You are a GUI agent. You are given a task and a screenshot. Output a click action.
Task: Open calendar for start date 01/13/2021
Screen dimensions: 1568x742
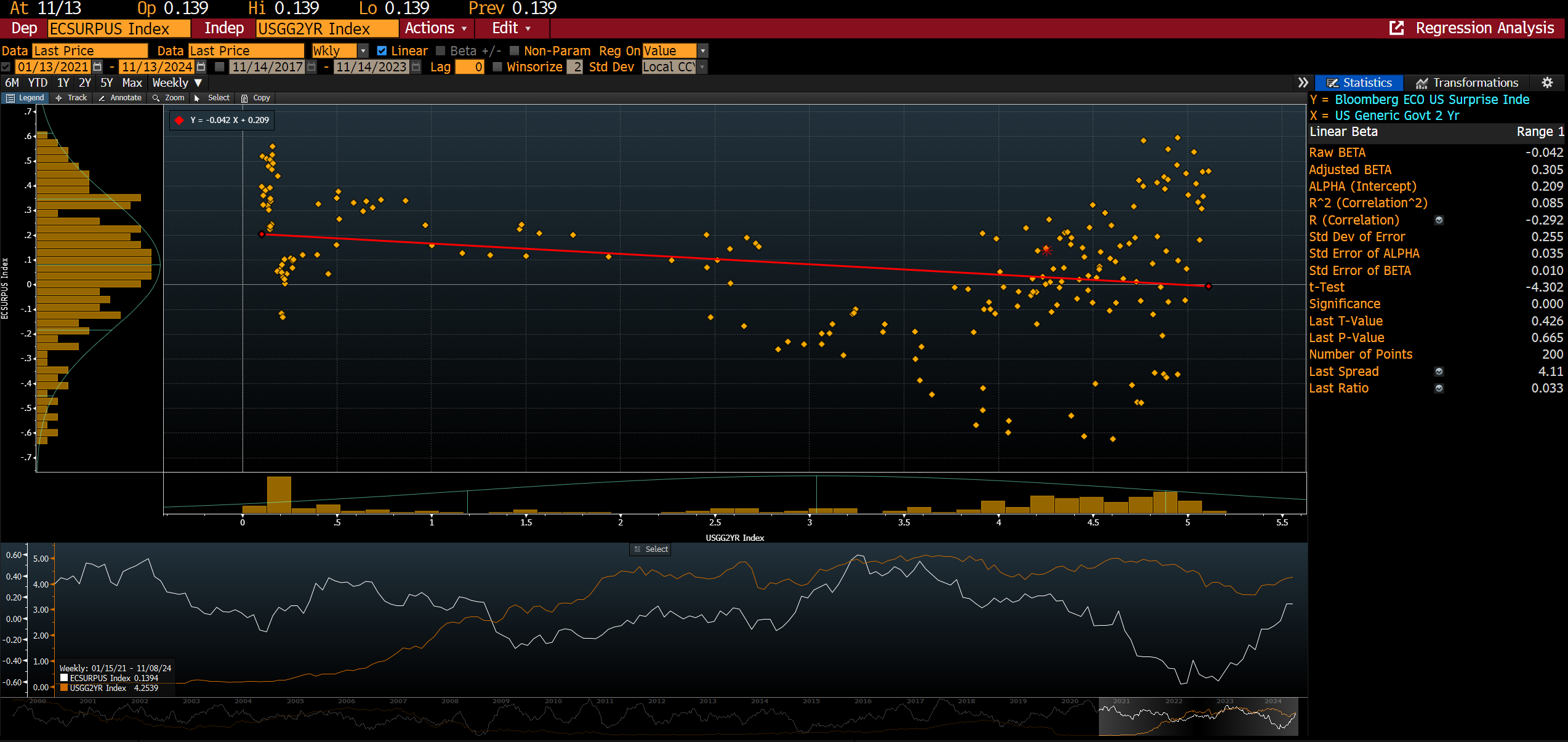(x=97, y=66)
